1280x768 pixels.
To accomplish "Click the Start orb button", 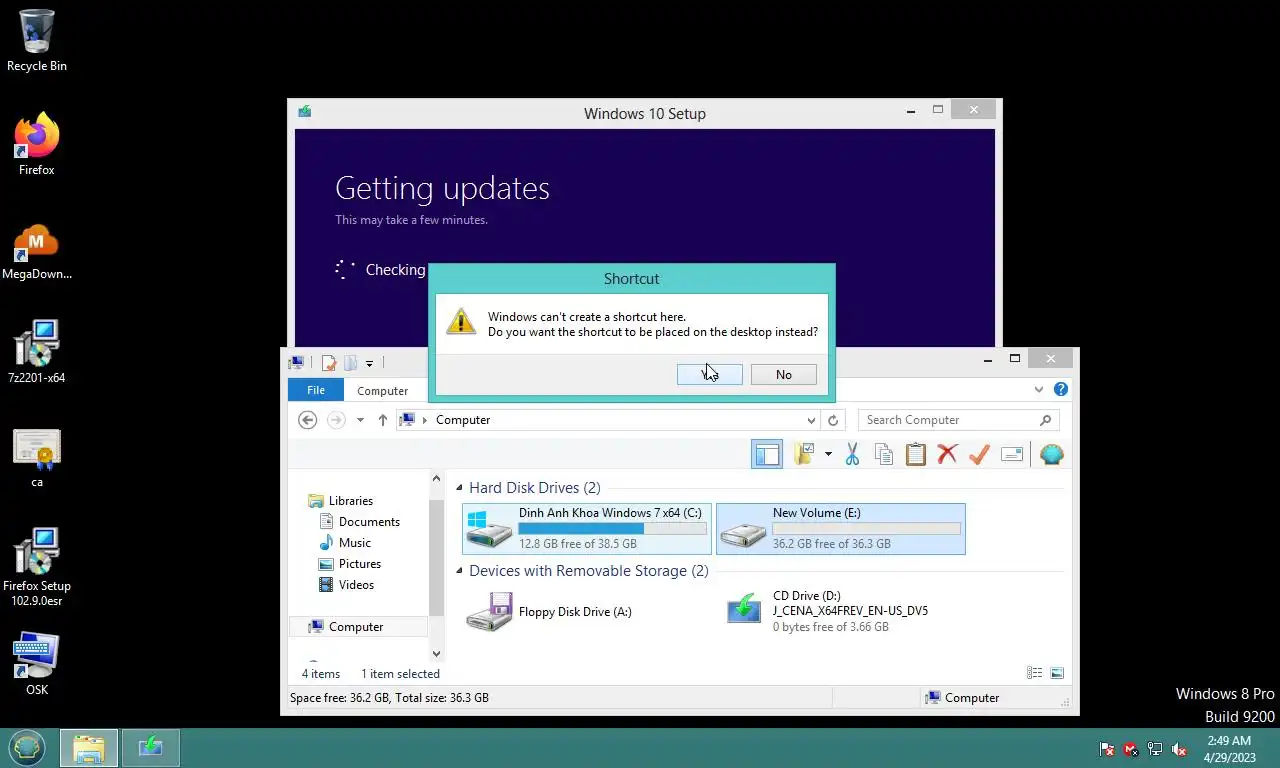I will [27, 747].
